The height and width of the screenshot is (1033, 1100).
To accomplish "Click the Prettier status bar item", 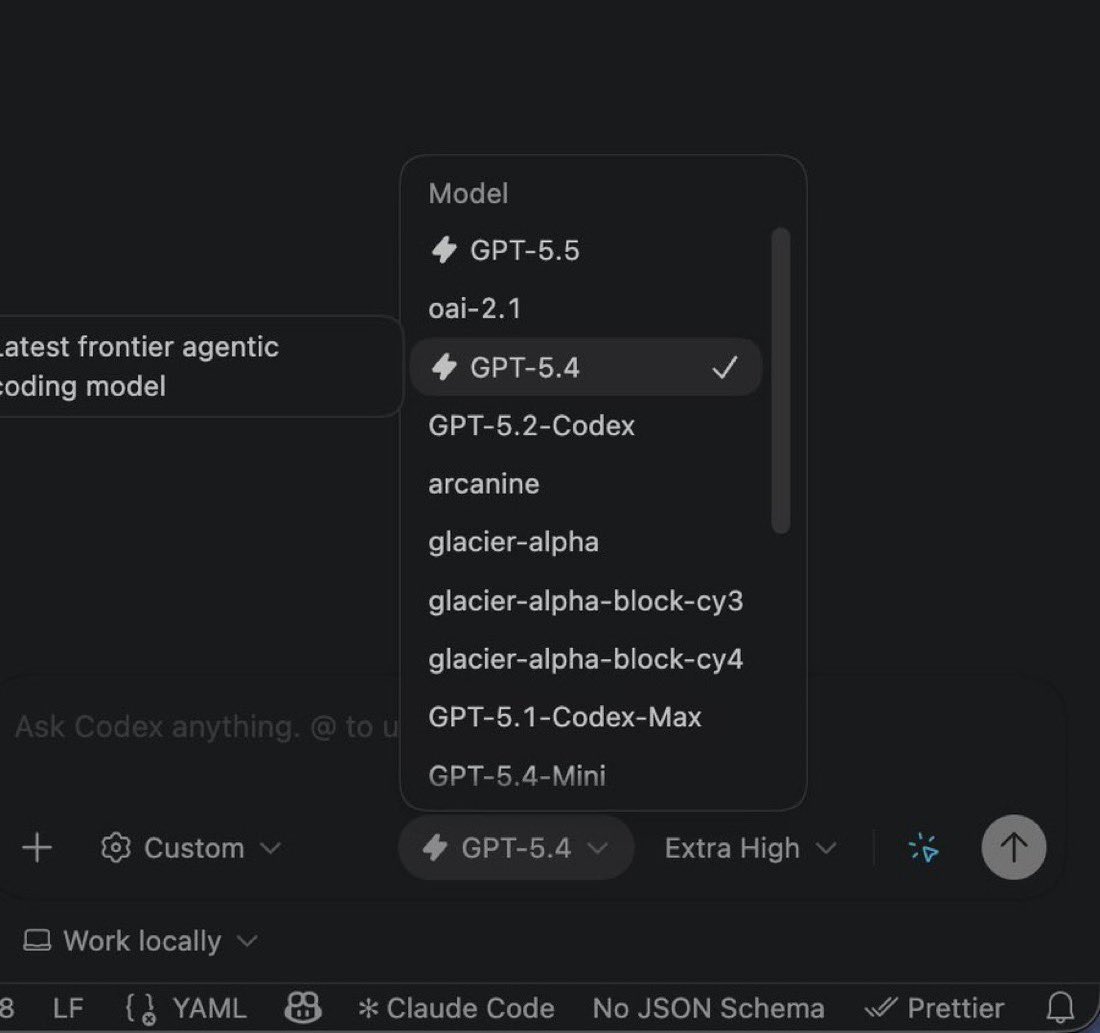I will click(x=935, y=1008).
